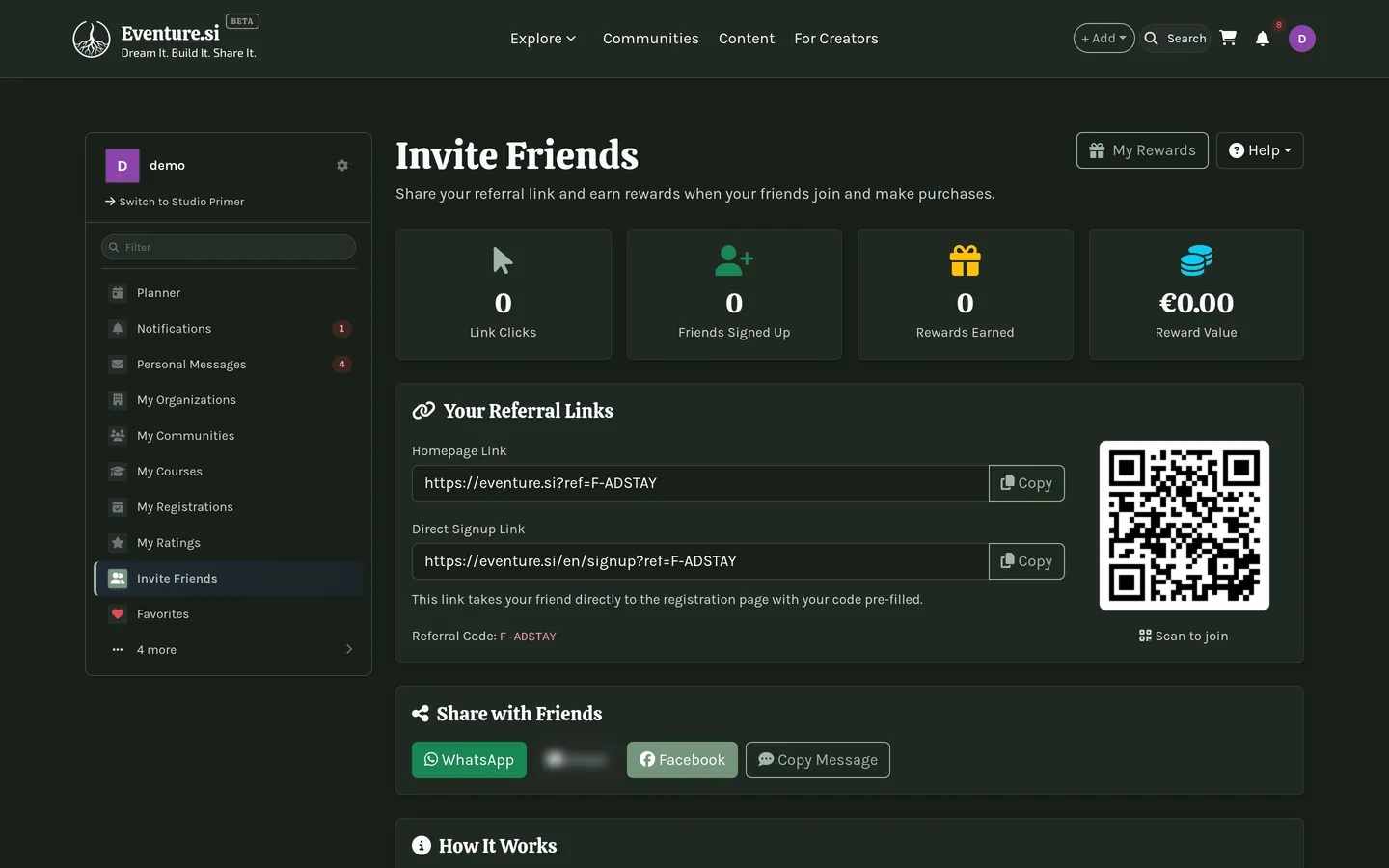Click the Personal Messages badge showing 4
The width and height of the screenshot is (1389, 868).
341,365
